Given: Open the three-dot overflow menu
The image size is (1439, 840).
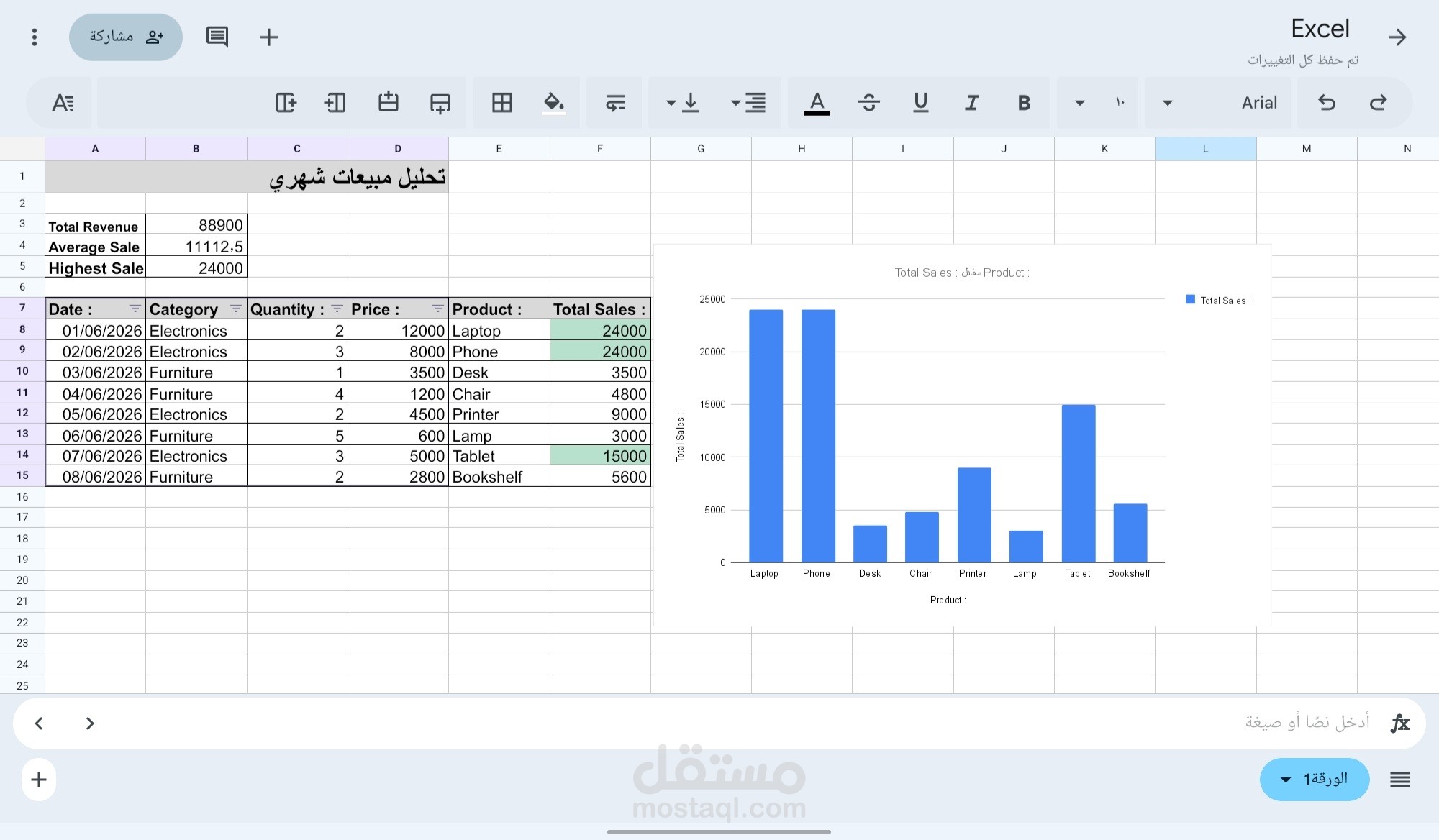Looking at the screenshot, I should point(34,37).
